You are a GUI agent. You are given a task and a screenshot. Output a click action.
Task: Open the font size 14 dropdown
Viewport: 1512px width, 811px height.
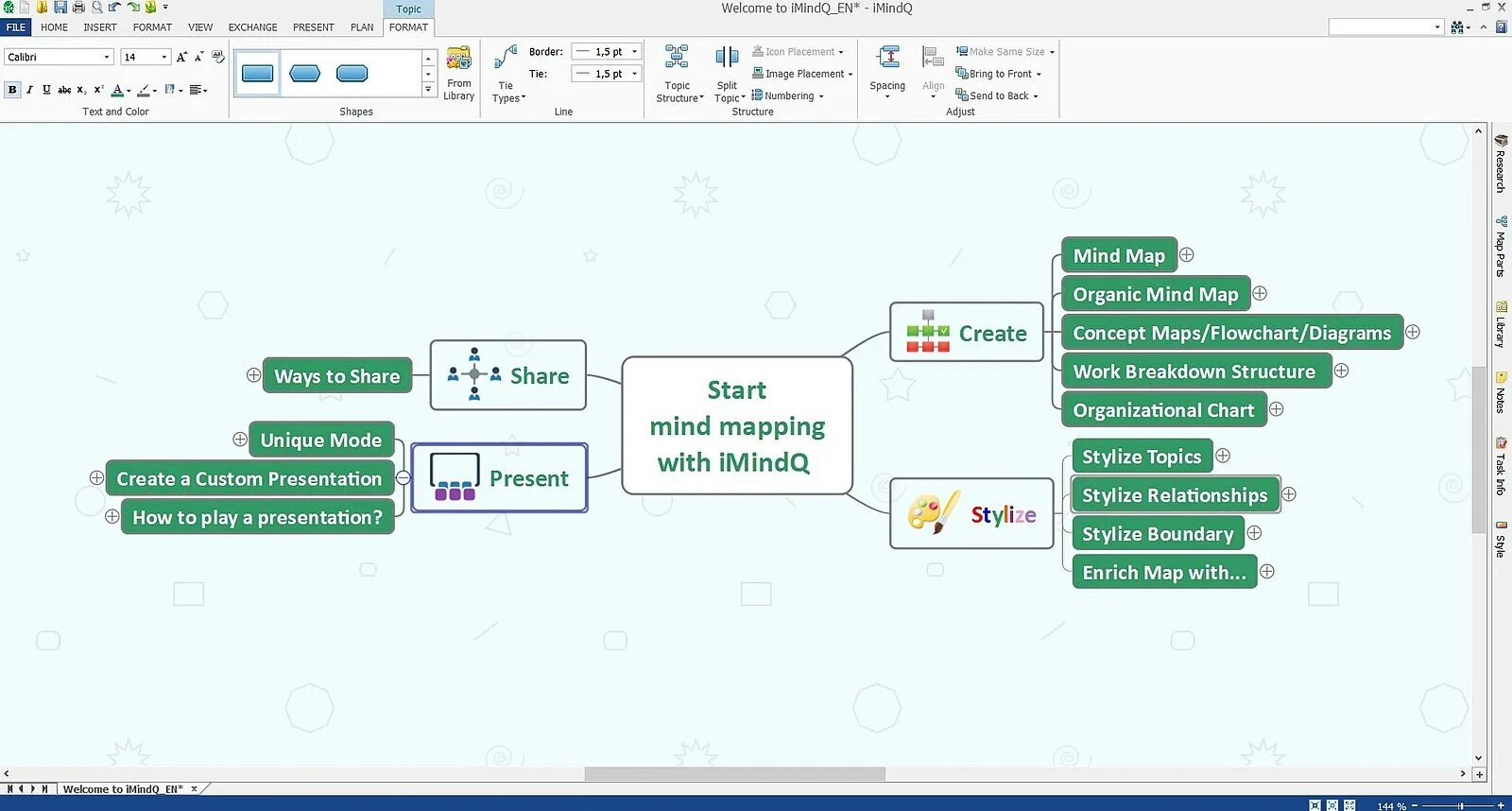(164, 57)
